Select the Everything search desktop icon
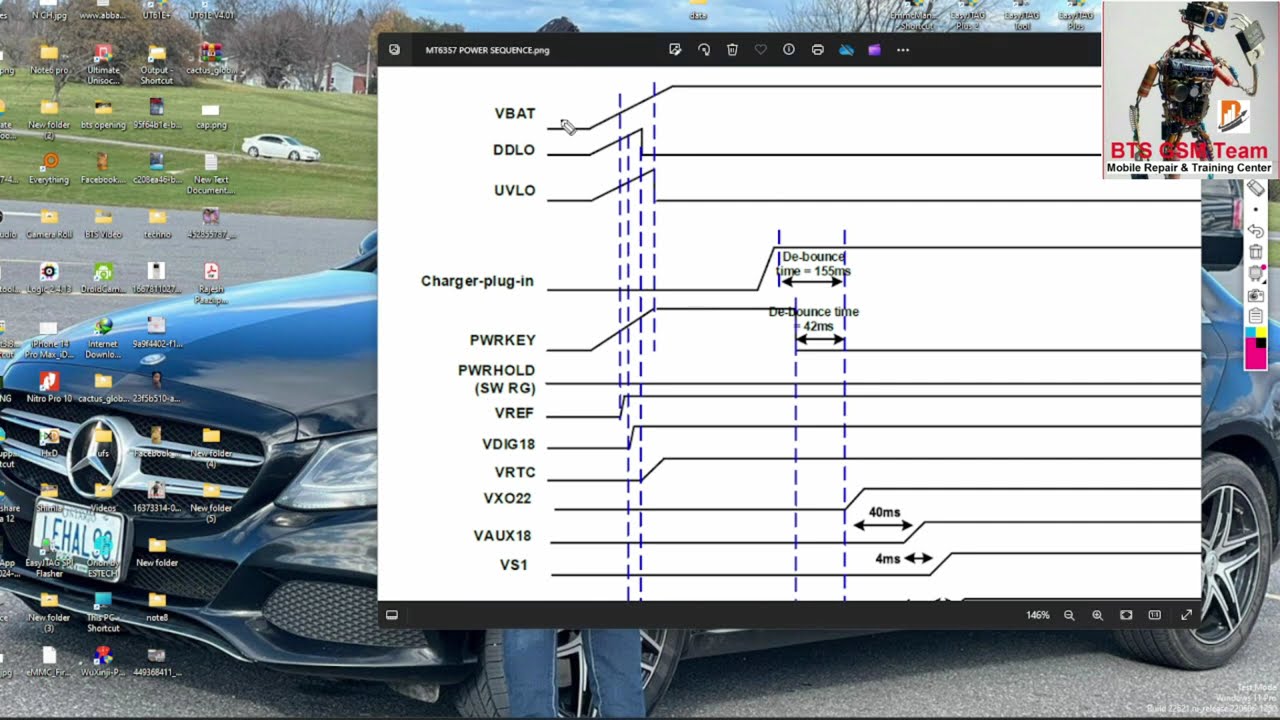Image resolution: width=1280 pixels, height=720 pixels. [49, 167]
